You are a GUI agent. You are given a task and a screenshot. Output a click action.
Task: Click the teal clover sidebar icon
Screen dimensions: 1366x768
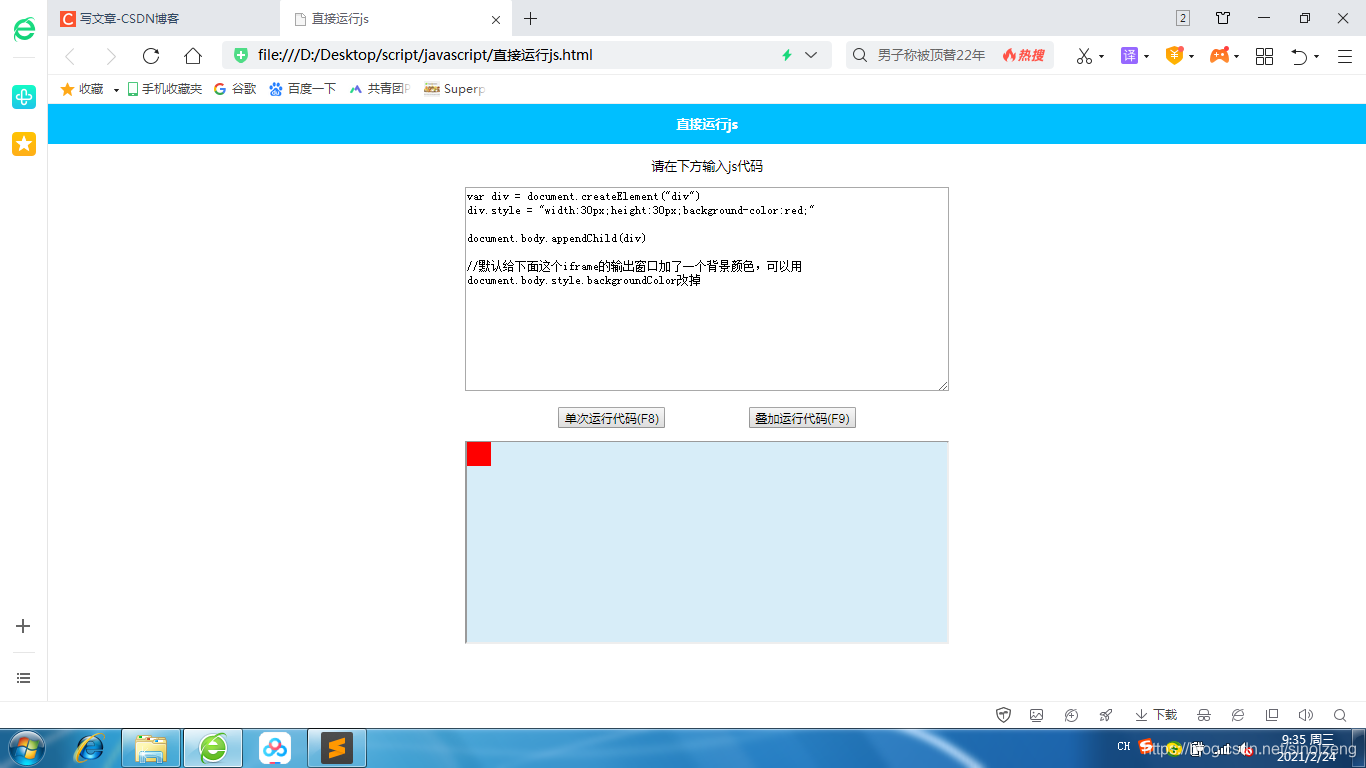(x=24, y=97)
